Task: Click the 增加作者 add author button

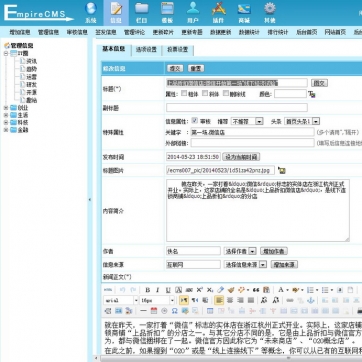Action: 274,251
